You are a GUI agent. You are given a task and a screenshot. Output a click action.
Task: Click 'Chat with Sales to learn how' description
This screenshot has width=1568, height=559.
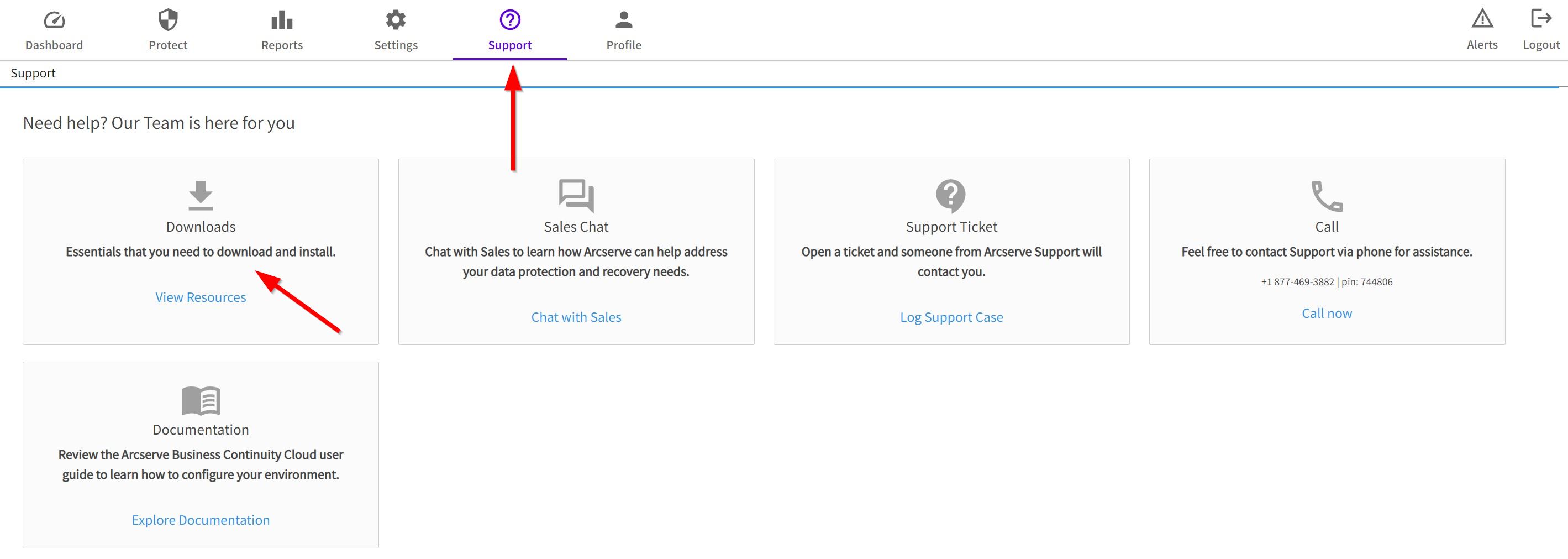coord(576,262)
